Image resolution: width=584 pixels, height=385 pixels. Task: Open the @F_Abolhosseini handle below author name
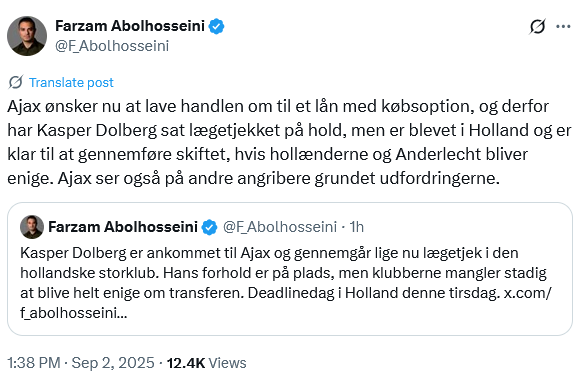coord(112,46)
